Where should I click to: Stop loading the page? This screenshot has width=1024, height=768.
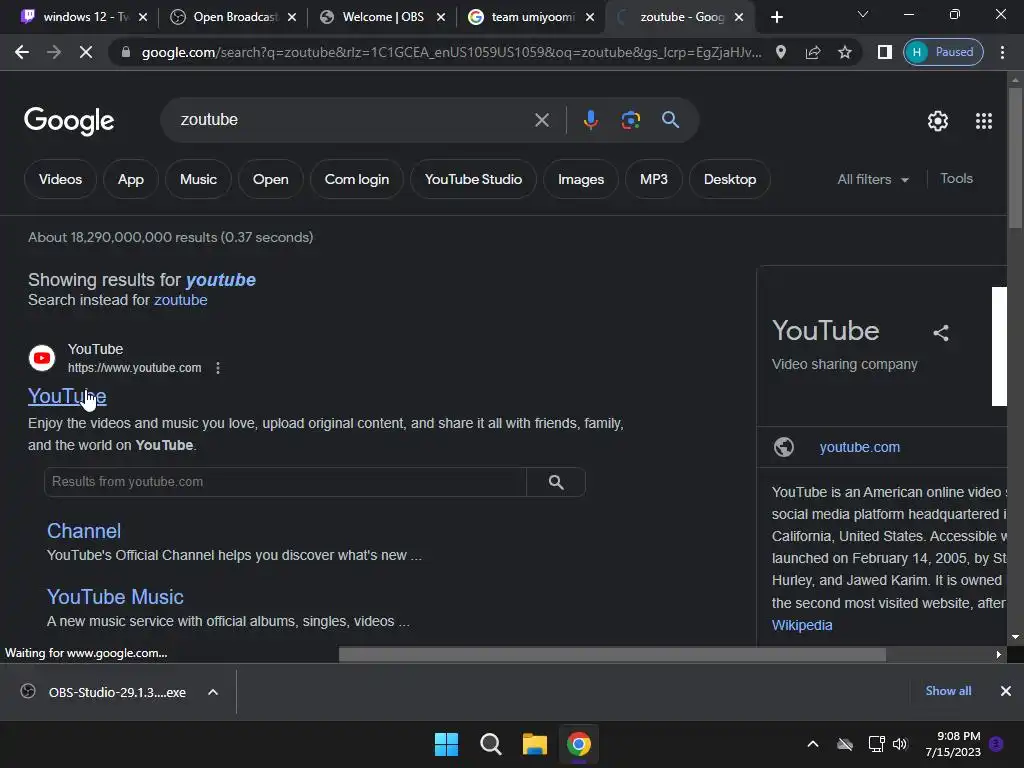[86, 52]
